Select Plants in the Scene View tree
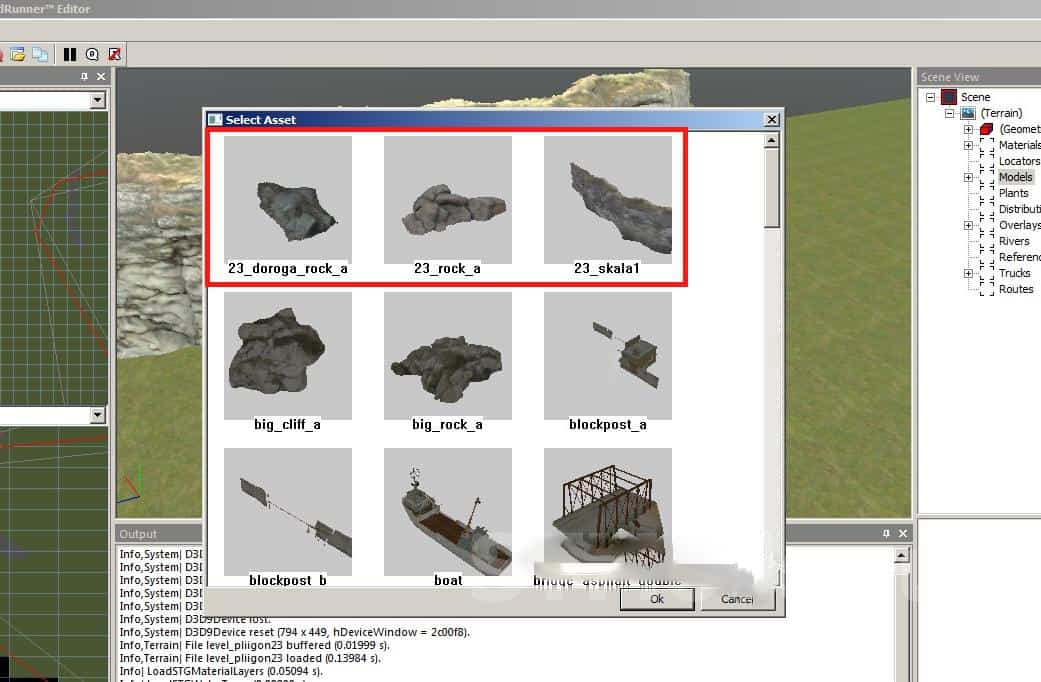The width and height of the screenshot is (1041, 682). click(1013, 193)
